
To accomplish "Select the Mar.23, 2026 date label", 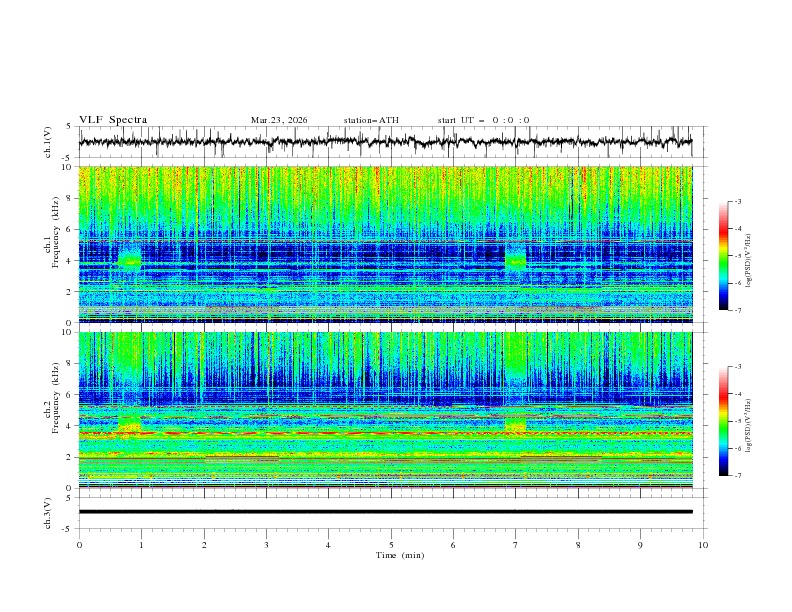I will click(x=279, y=120).
